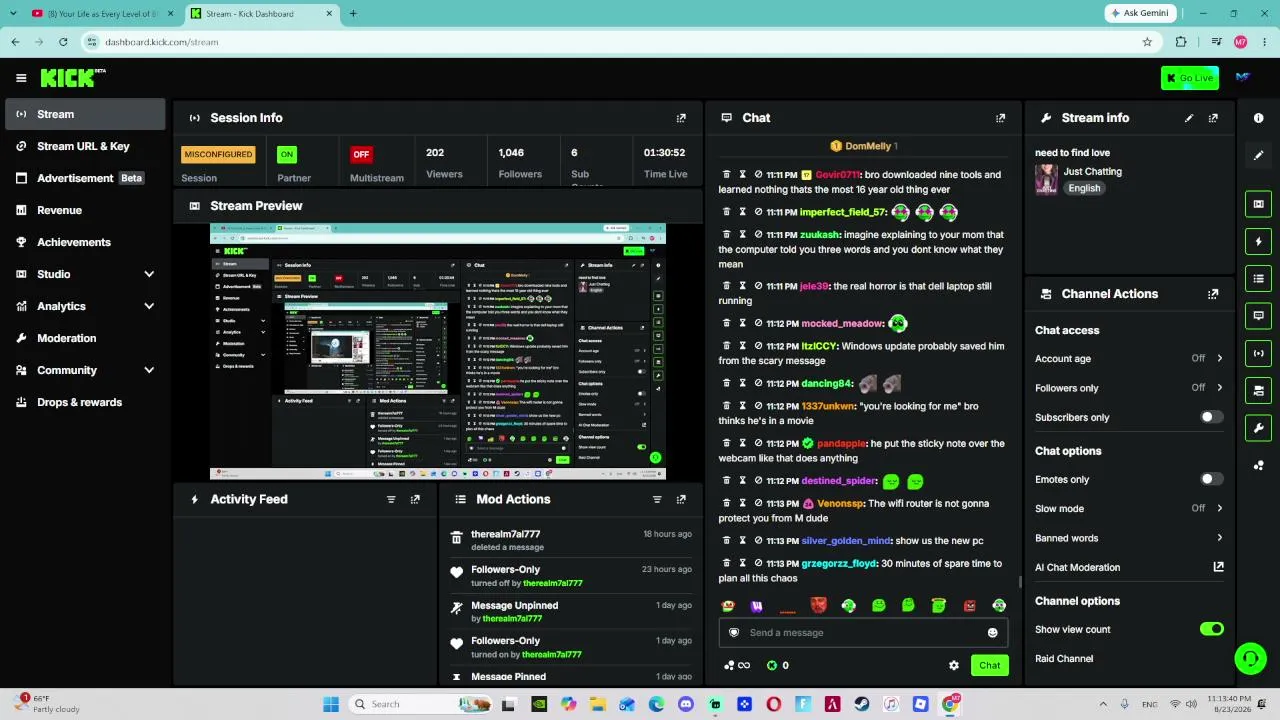The image size is (1280, 720).
Task: Pop out the Session Info panel
Action: coord(681,118)
